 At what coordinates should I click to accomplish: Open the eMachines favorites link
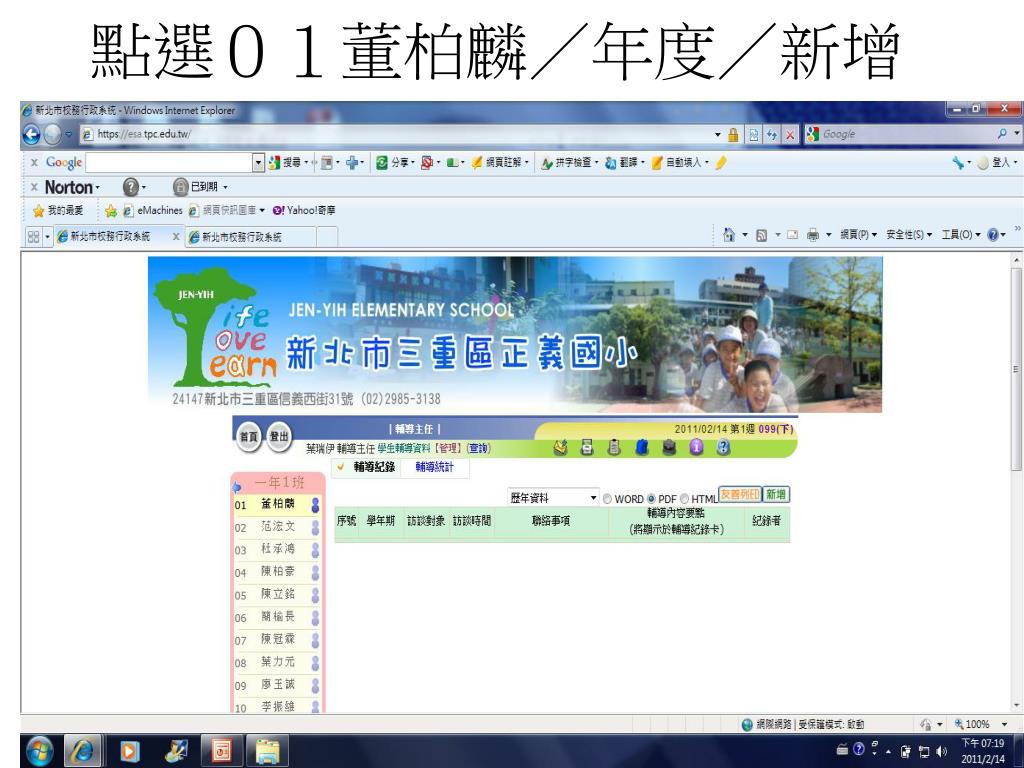153,210
